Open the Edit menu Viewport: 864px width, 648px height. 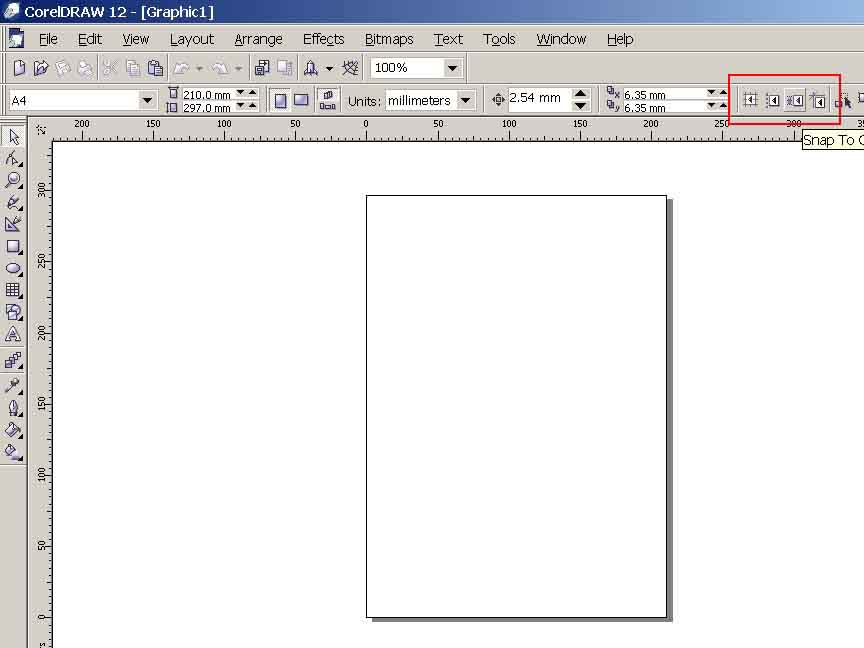click(x=90, y=39)
